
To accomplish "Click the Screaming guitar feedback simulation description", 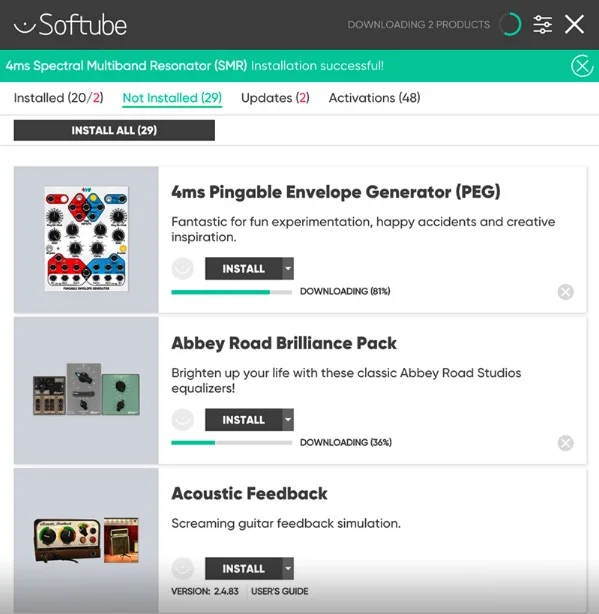I will 286,524.
